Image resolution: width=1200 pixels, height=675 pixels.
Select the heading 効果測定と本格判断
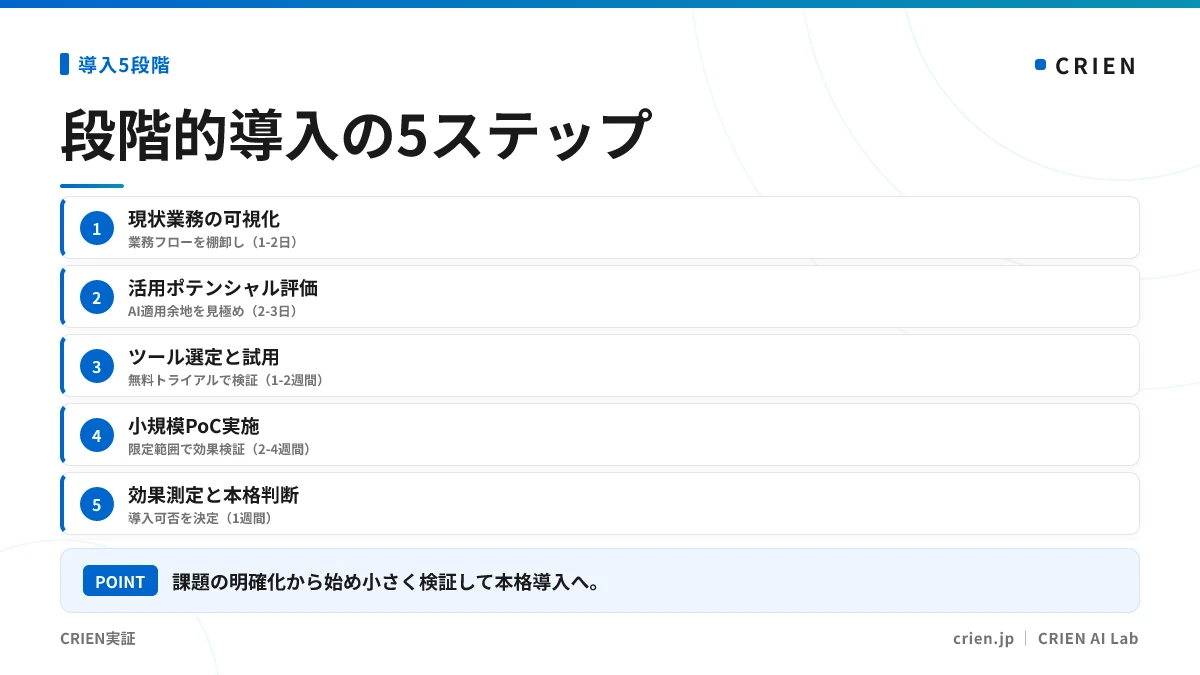[x=213, y=495]
